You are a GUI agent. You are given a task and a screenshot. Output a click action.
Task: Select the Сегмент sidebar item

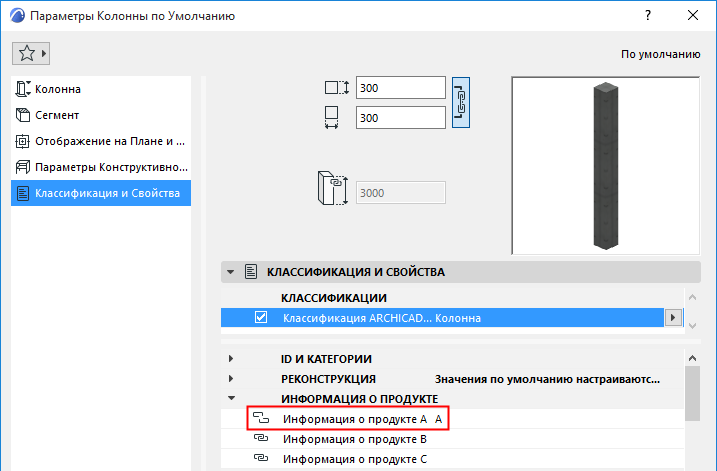[101, 115]
